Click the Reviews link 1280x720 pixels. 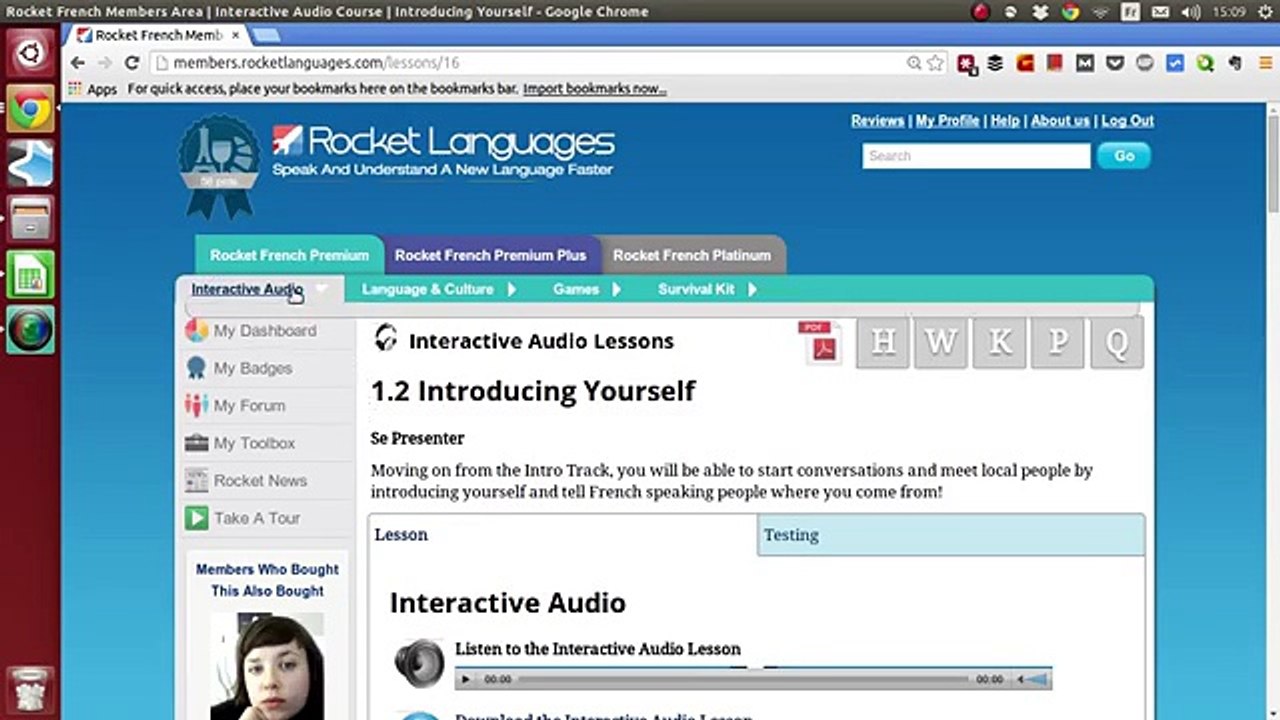tap(877, 120)
